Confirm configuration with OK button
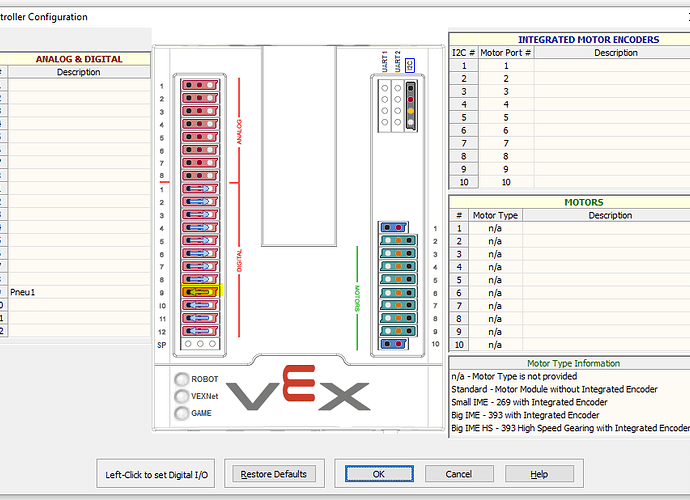 [x=379, y=474]
